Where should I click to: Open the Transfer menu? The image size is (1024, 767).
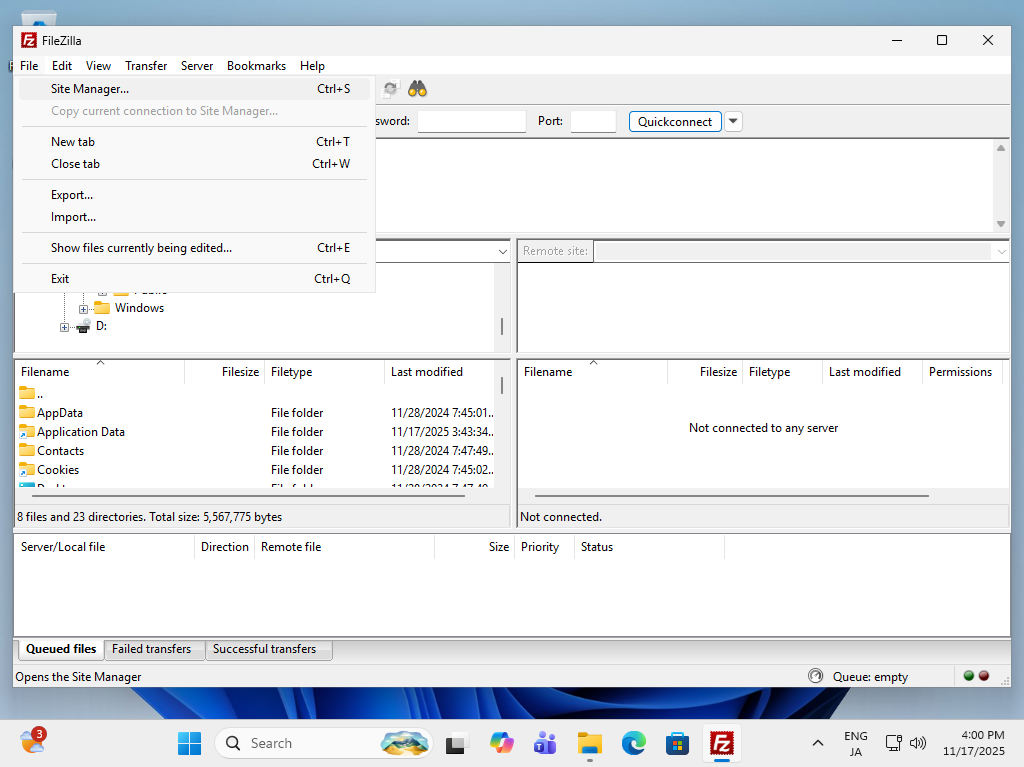[146, 65]
